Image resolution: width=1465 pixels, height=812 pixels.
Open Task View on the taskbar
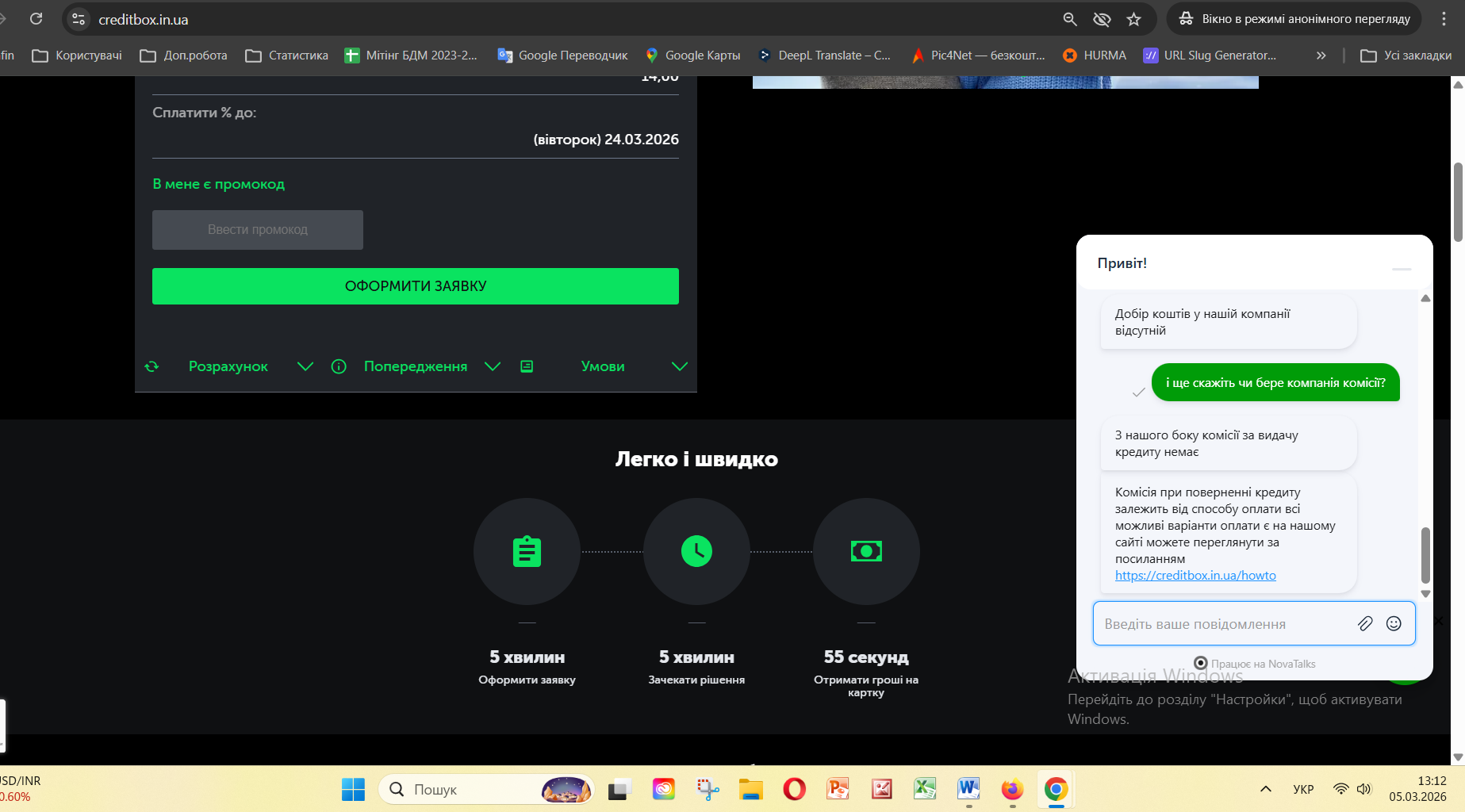coord(619,789)
